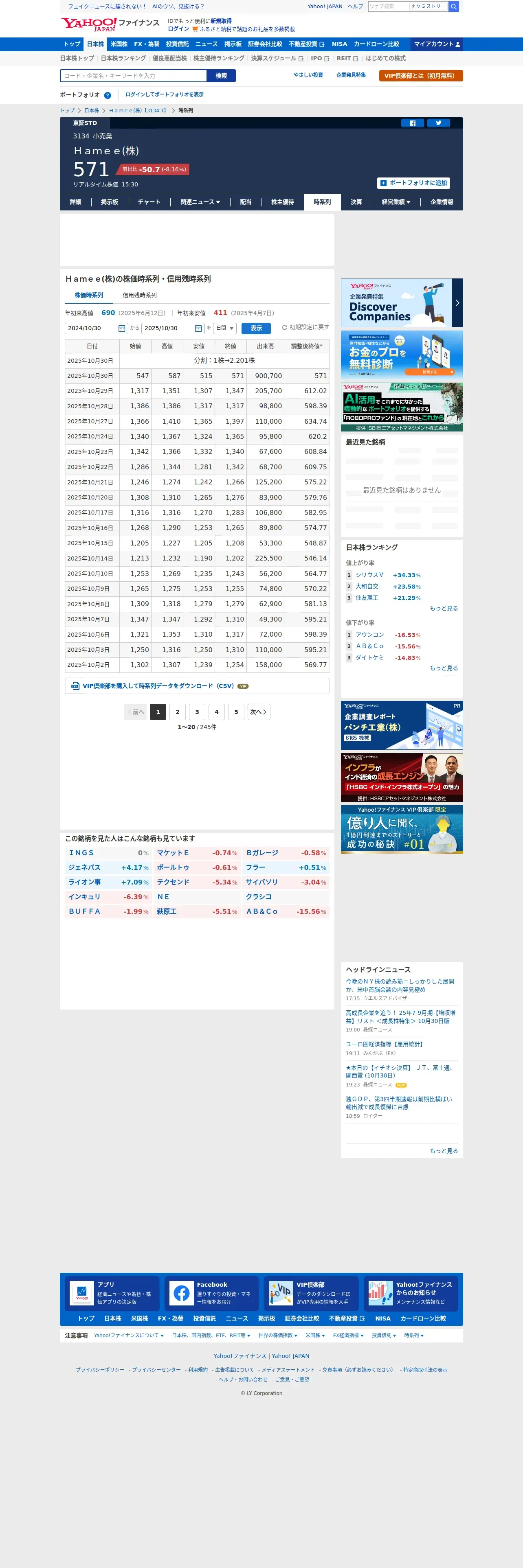Advance the Discover Companies banner arrow

(x=457, y=302)
